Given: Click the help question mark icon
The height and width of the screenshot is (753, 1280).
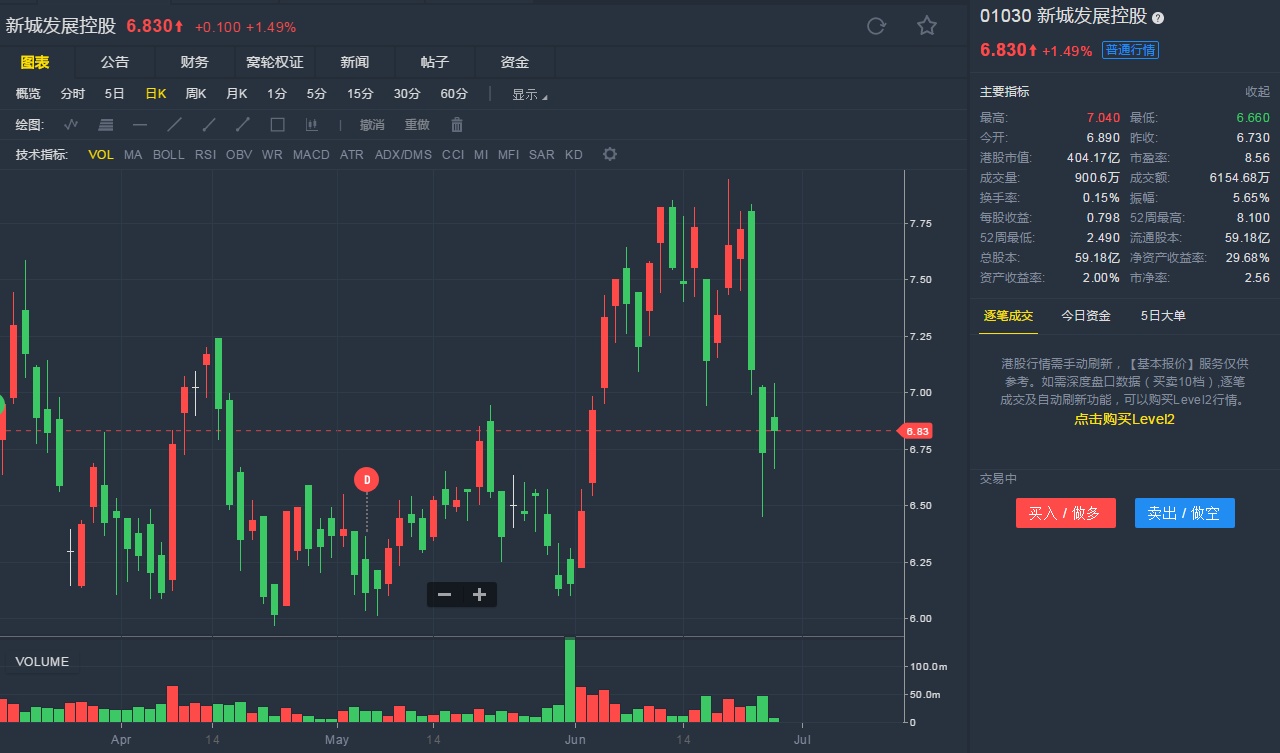Looking at the screenshot, I should pyautogui.click(x=1158, y=18).
